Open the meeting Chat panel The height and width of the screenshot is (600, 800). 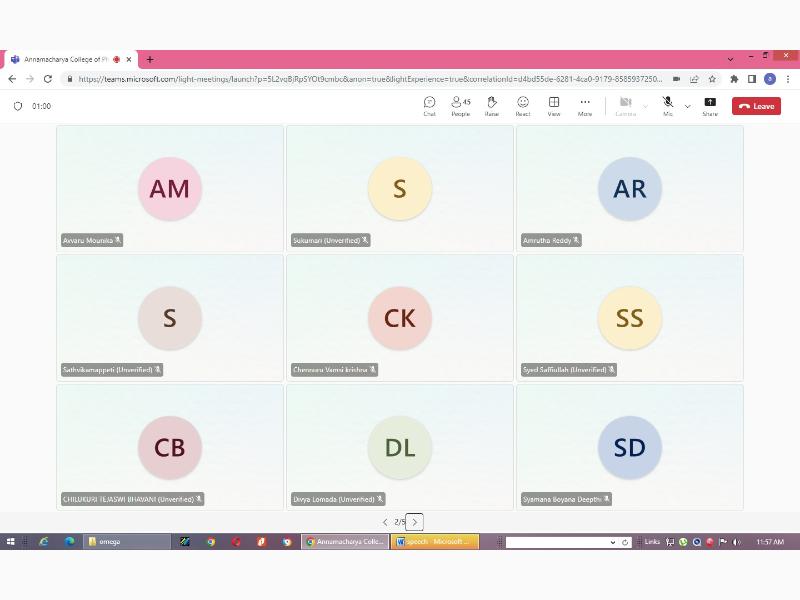click(429, 106)
